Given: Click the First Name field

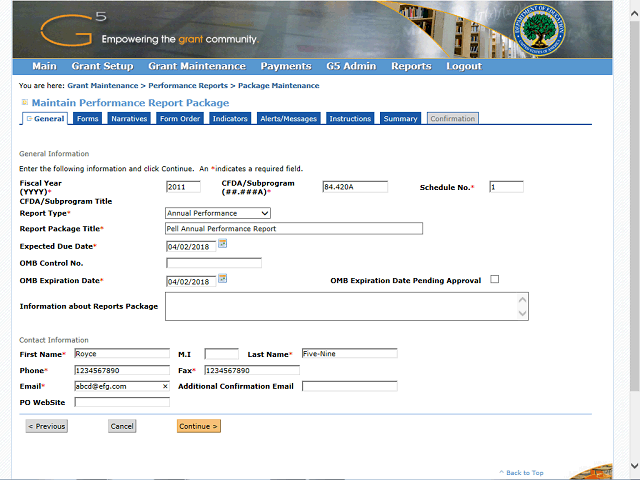Looking at the screenshot, I should tap(122, 353).
